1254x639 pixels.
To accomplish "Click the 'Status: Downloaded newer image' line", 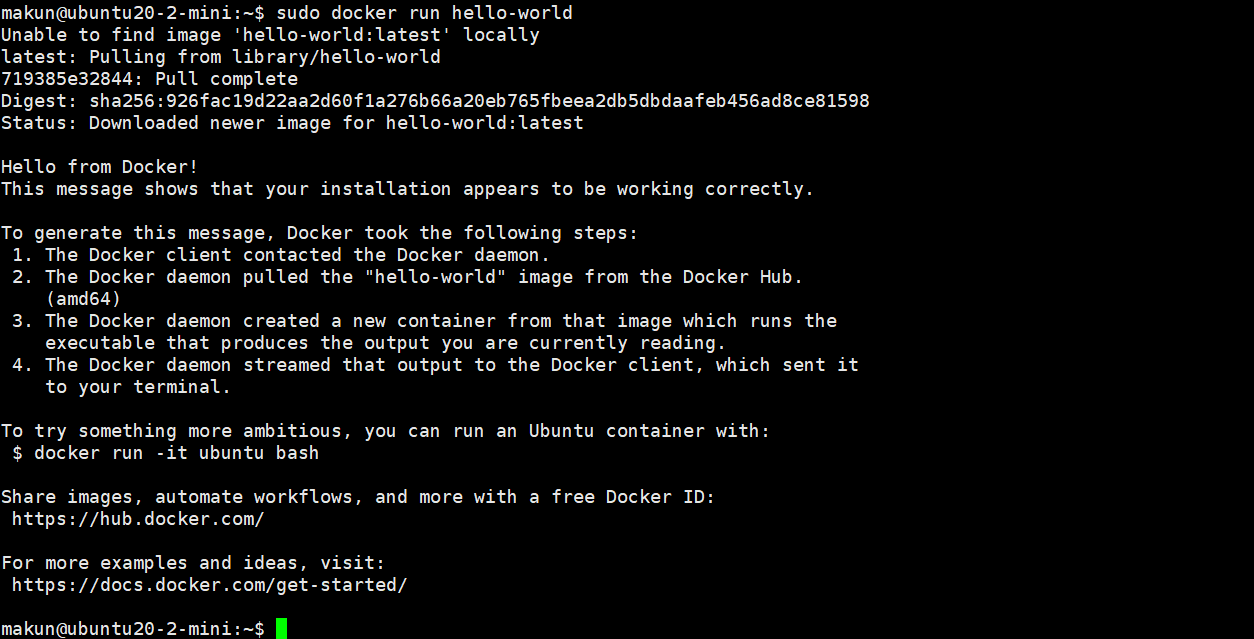I will [292, 123].
